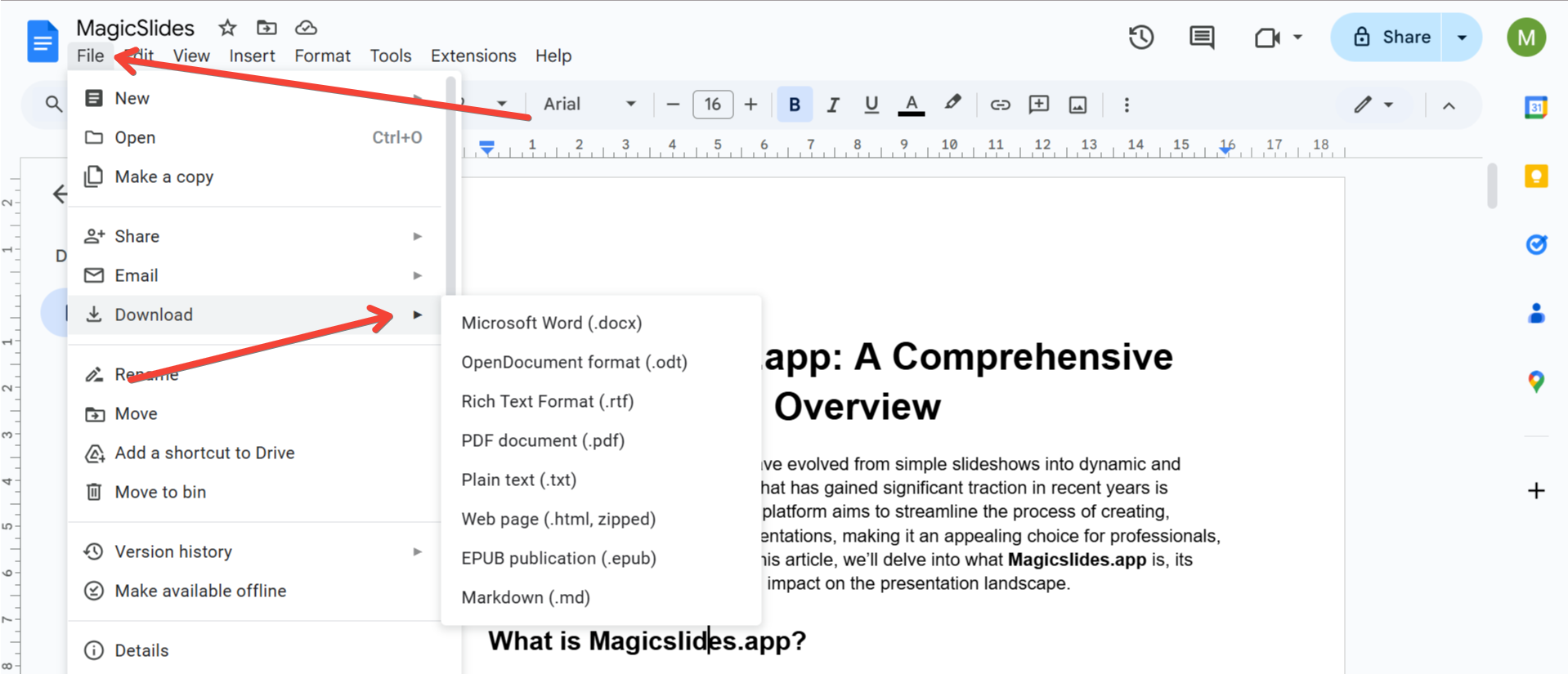Open the editing mode pencil dropdown

click(x=1373, y=105)
